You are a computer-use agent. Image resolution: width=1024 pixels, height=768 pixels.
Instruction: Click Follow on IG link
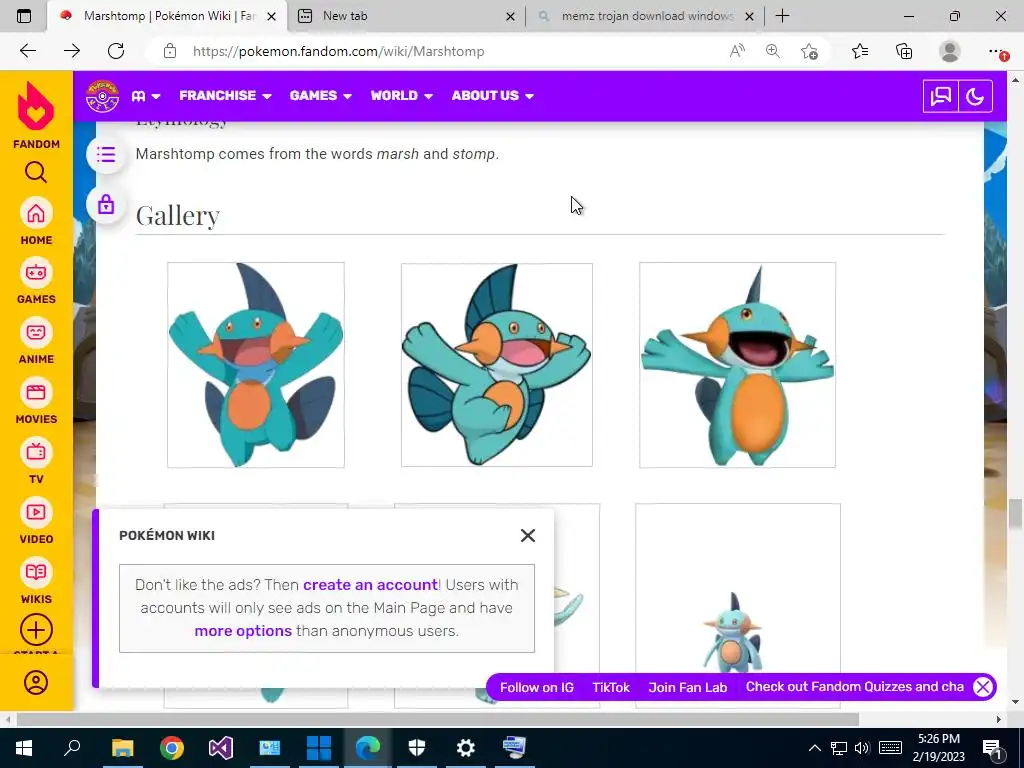(x=536, y=687)
